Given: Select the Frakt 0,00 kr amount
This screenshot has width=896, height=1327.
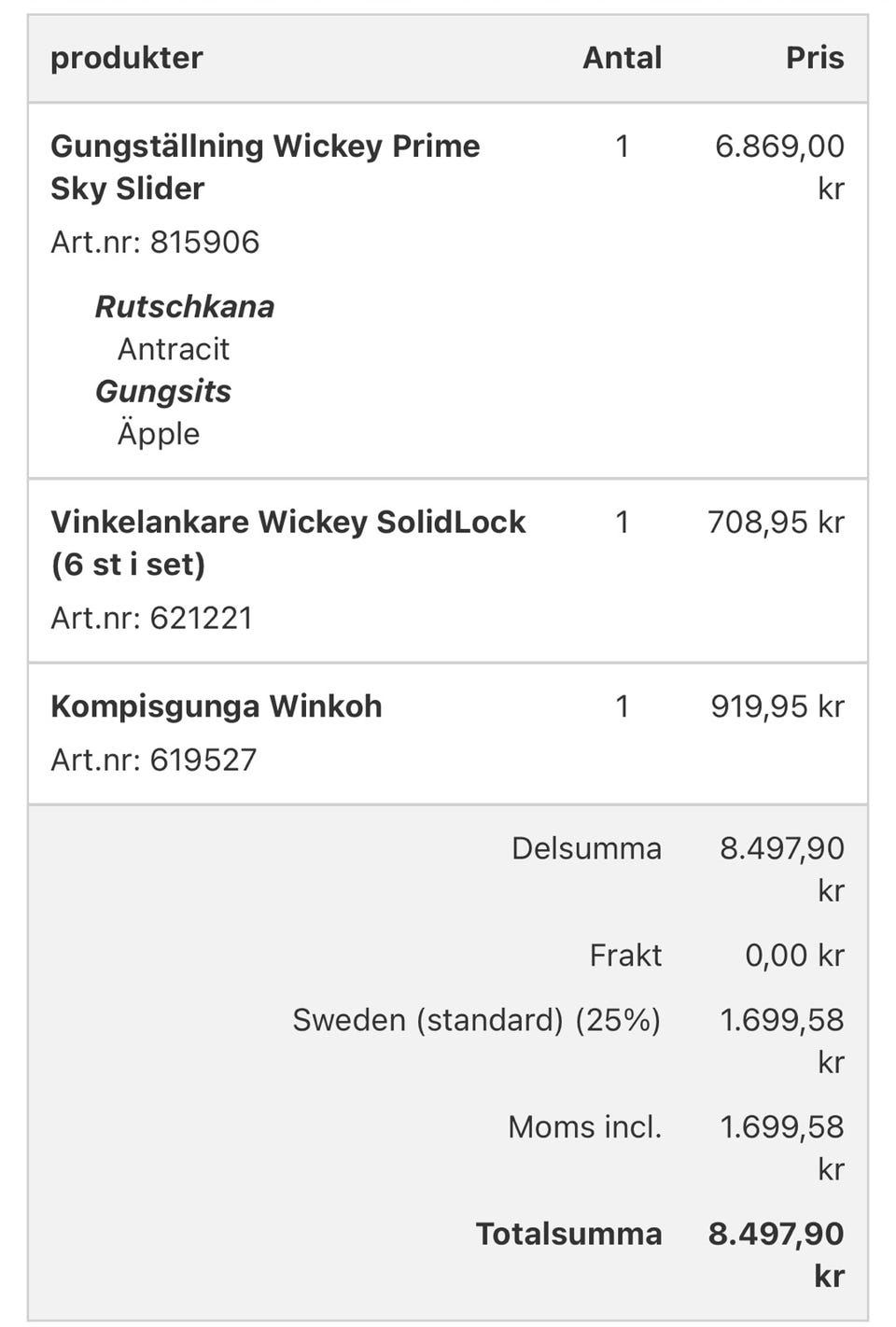Looking at the screenshot, I should click(794, 956).
